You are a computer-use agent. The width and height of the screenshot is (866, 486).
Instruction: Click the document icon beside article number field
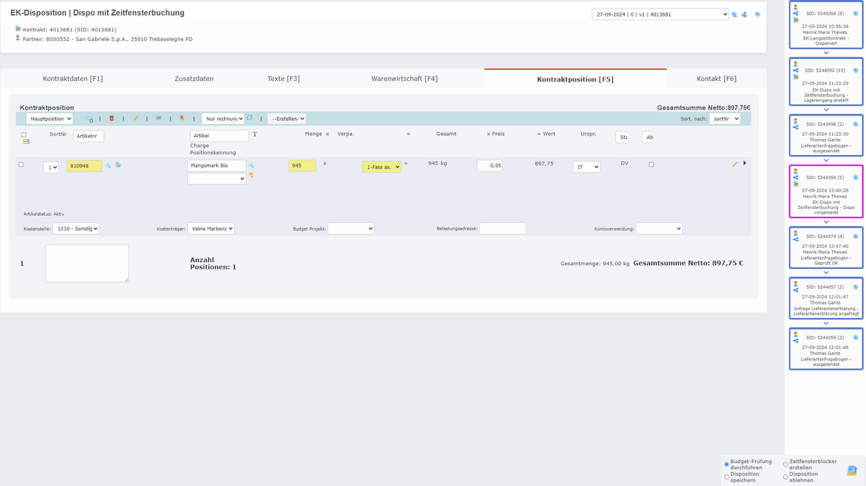point(118,166)
